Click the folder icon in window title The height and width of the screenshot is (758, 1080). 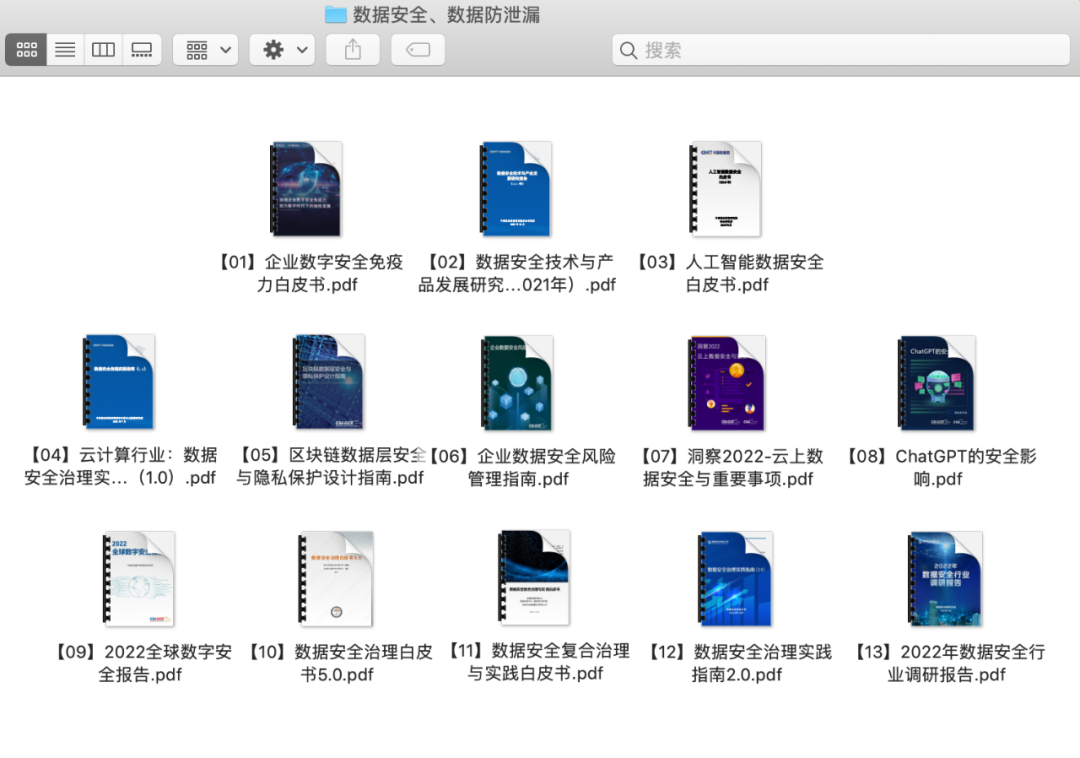pyautogui.click(x=336, y=14)
